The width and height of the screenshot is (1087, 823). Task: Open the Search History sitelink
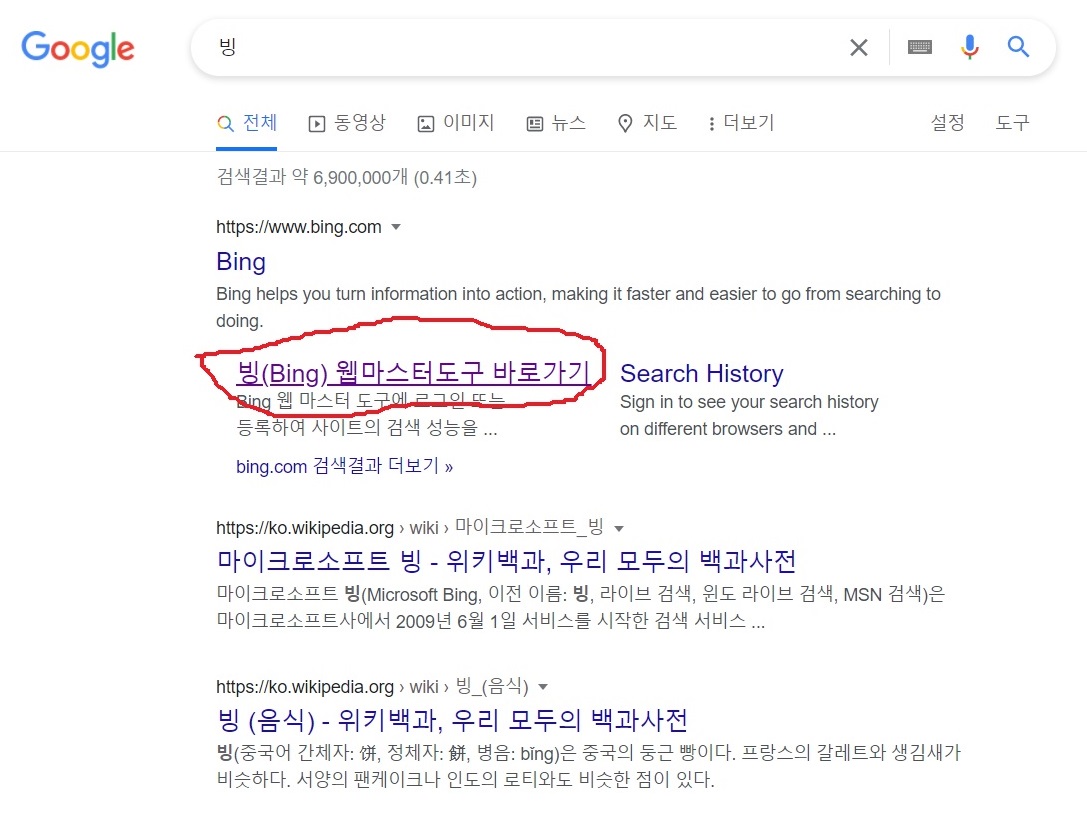702,374
